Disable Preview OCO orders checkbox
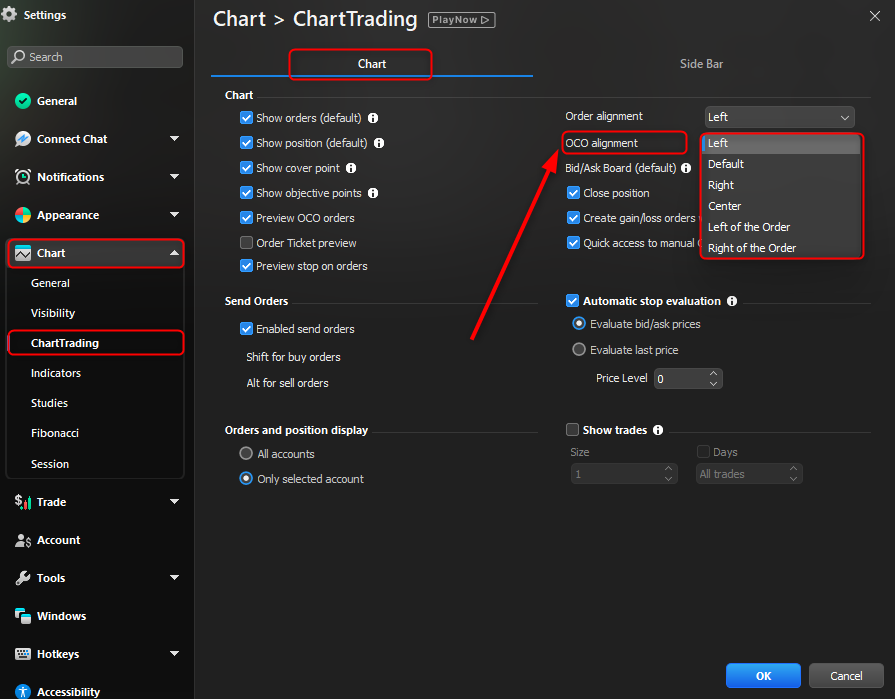Image resolution: width=895 pixels, height=699 pixels. [247, 218]
